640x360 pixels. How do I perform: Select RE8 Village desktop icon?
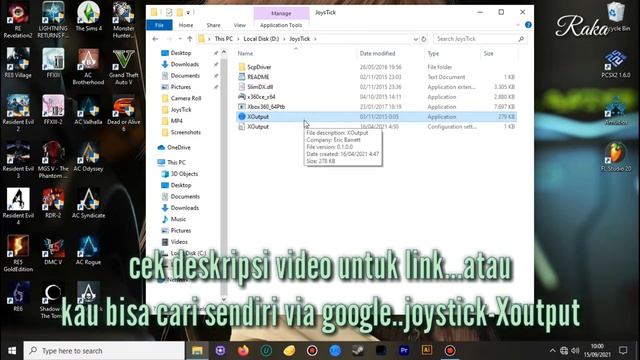[18, 63]
